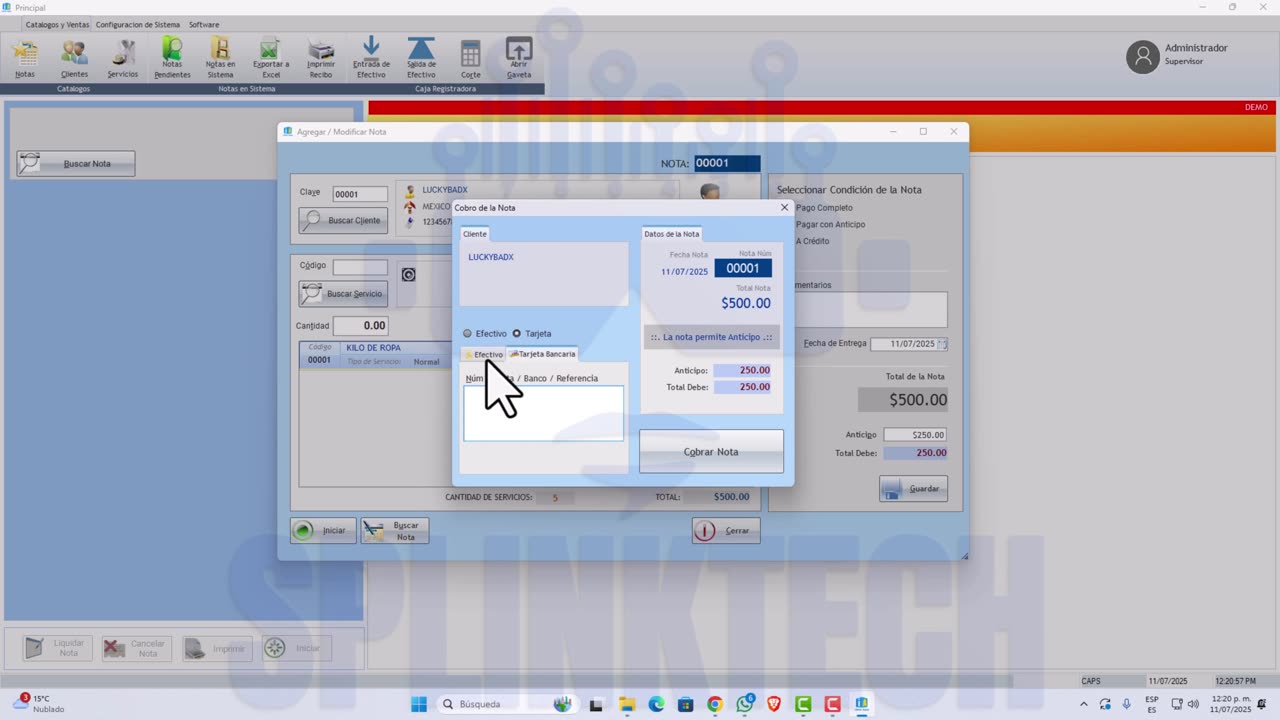Click the LUCKYBADX client name in Cobro dialog

[x=491, y=257]
